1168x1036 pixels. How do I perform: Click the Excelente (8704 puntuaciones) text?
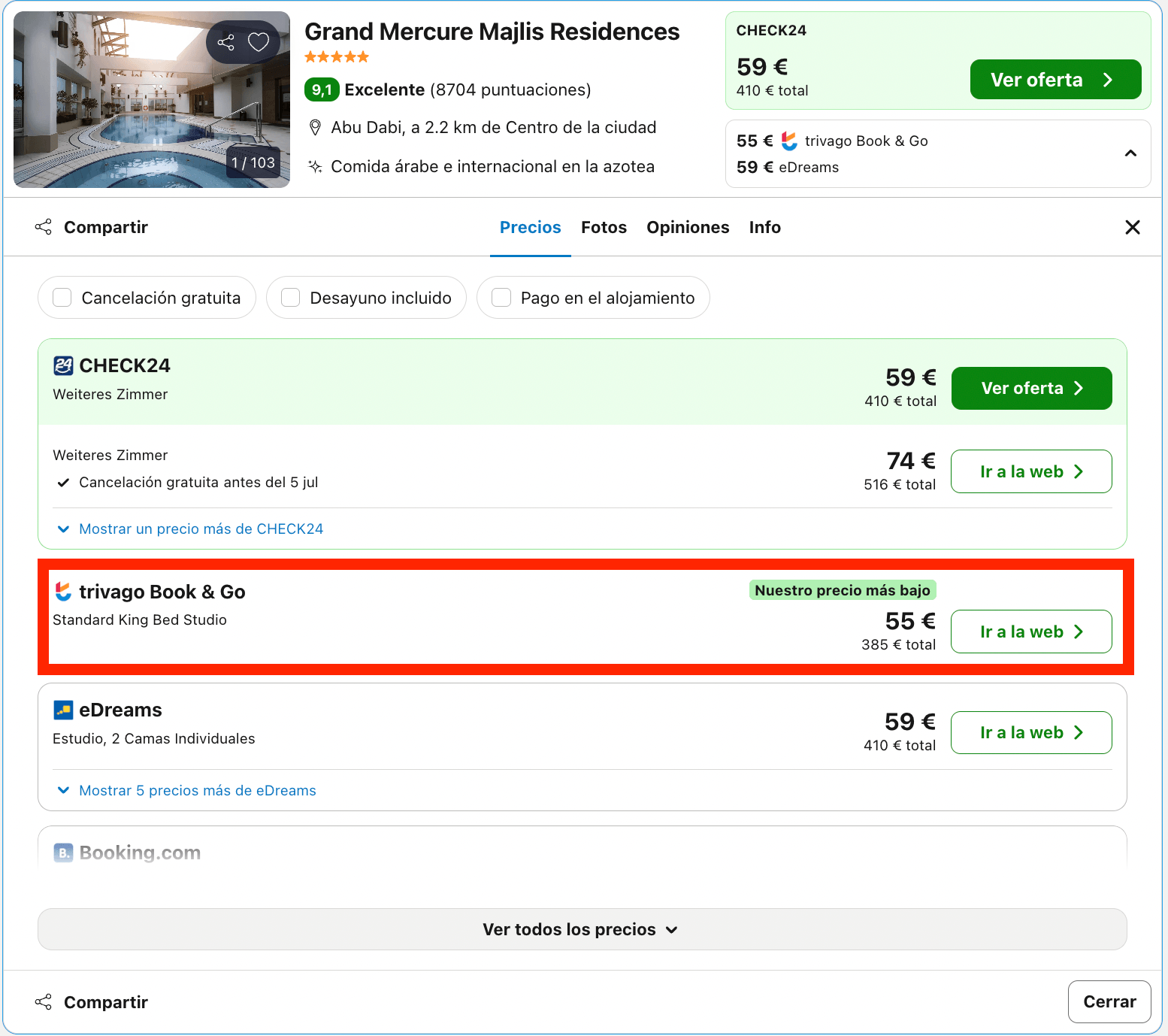pos(468,90)
